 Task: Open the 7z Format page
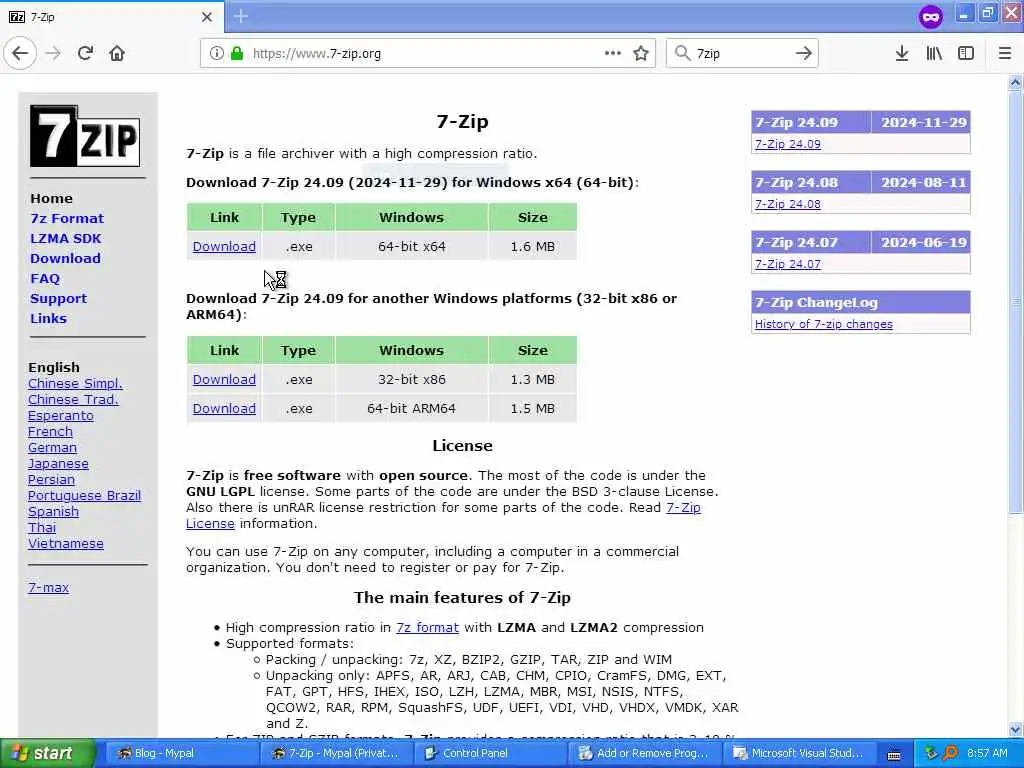[67, 219]
